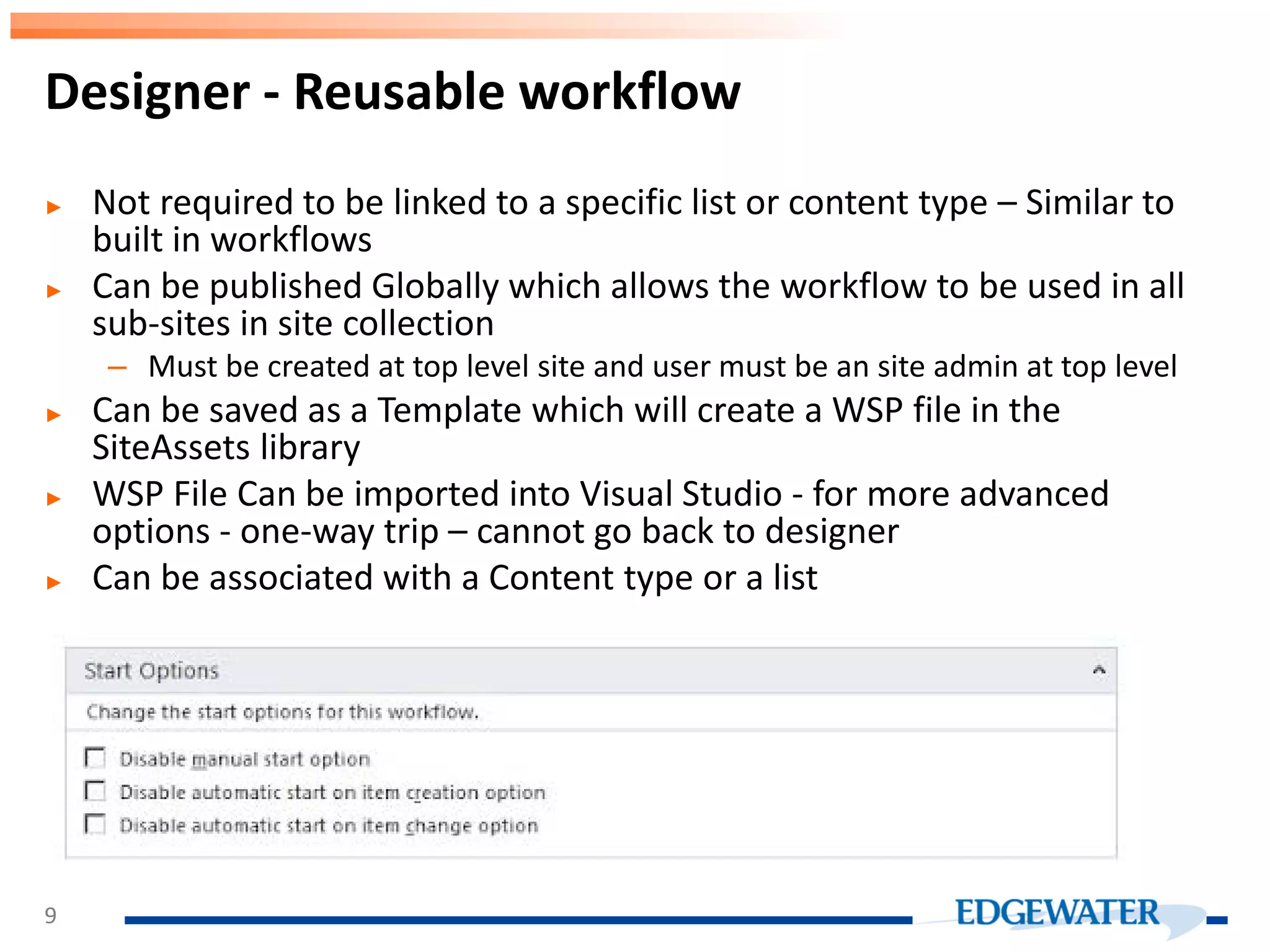
Task: Click the slide number 9
Action: (x=51, y=915)
